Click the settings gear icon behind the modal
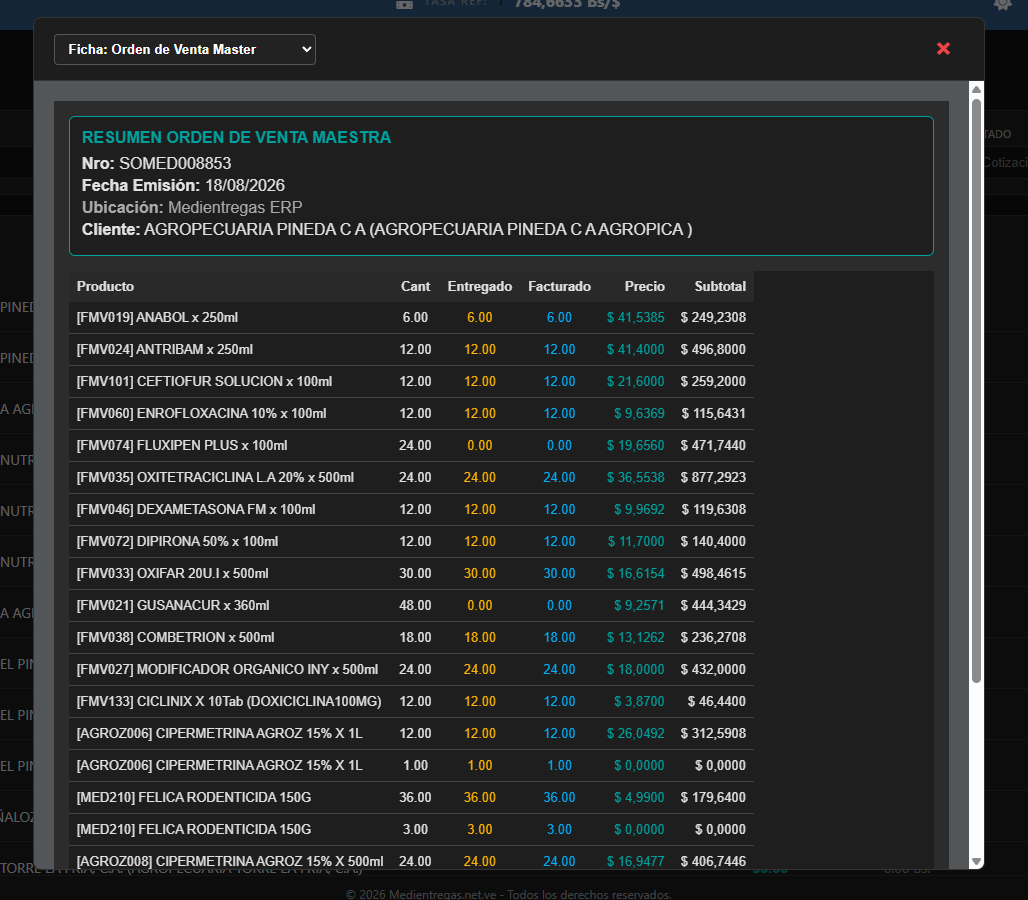 1002,4
